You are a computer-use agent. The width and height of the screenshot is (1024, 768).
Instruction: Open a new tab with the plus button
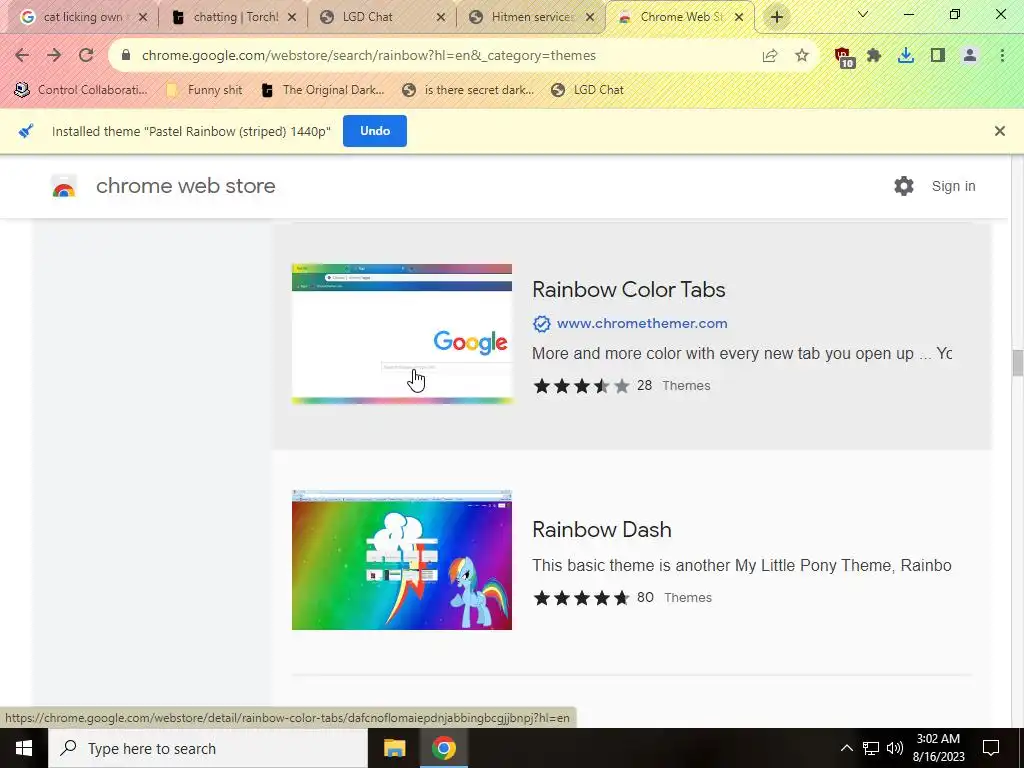[776, 17]
